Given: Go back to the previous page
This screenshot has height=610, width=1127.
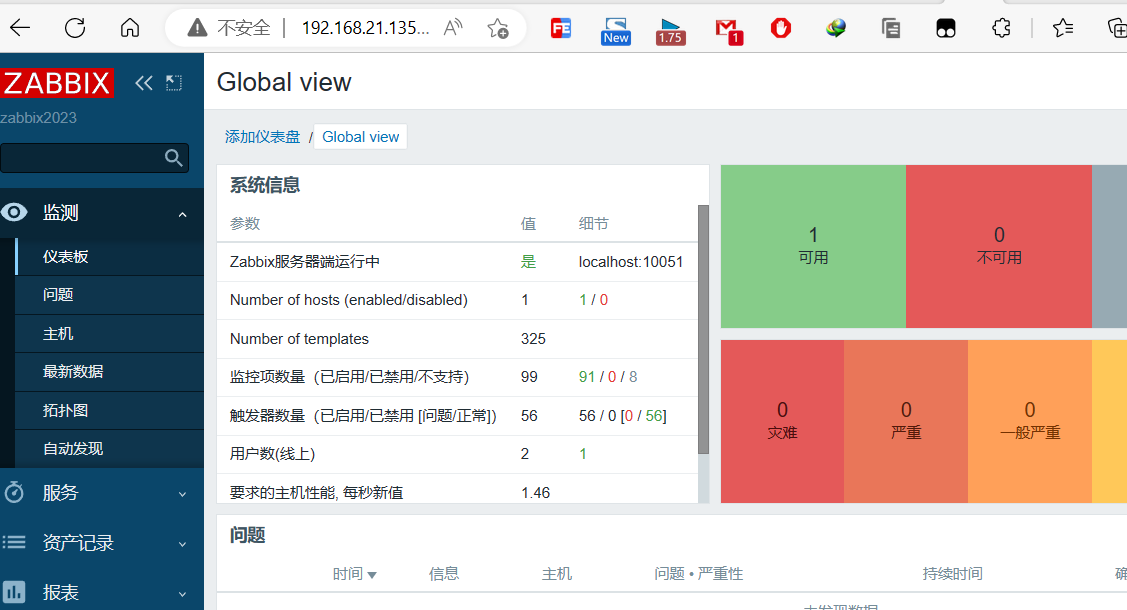Looking at the screenshot, I should point(20,28).
